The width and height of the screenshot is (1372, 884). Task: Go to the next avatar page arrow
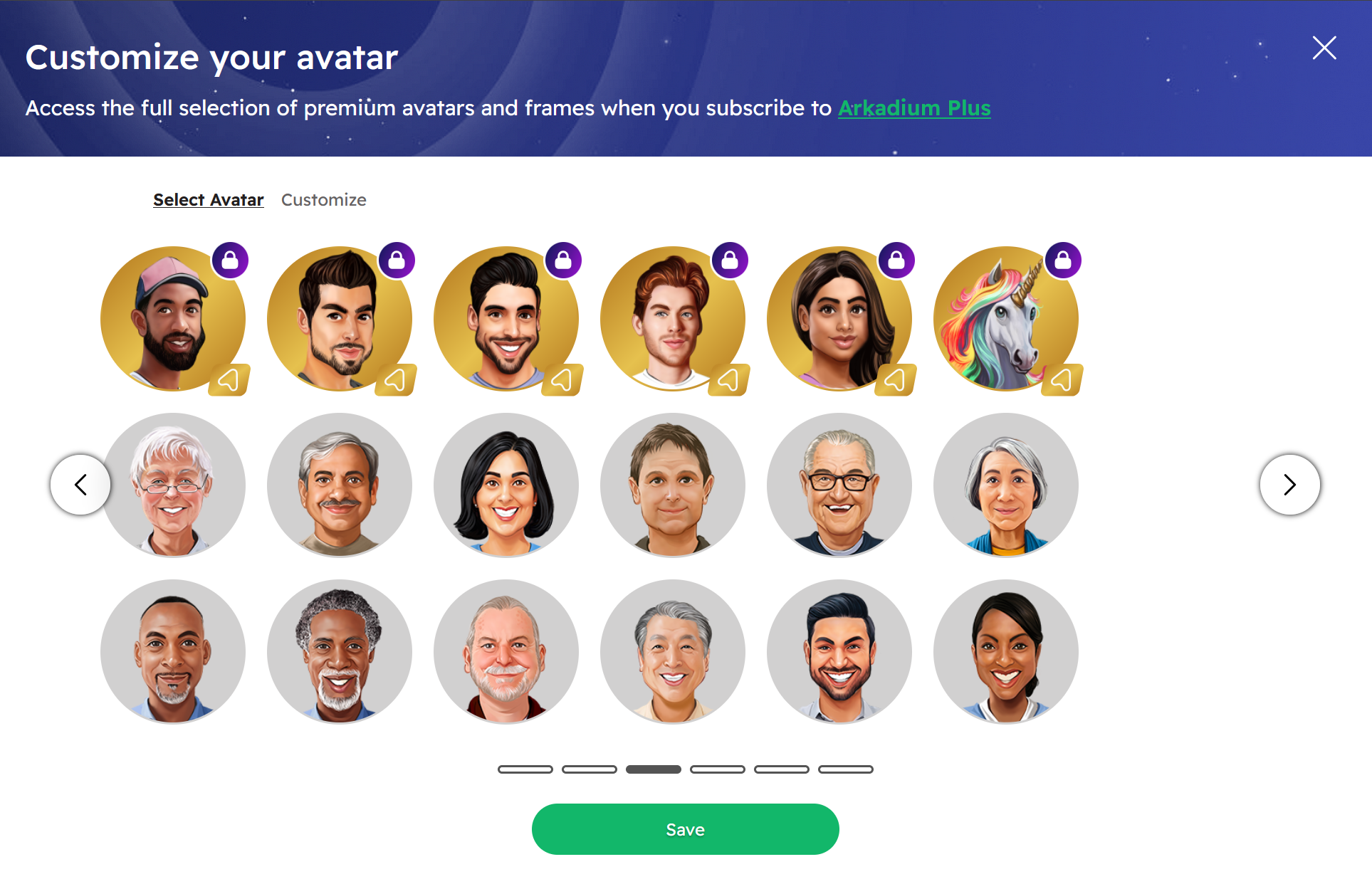click(1290, 485)
